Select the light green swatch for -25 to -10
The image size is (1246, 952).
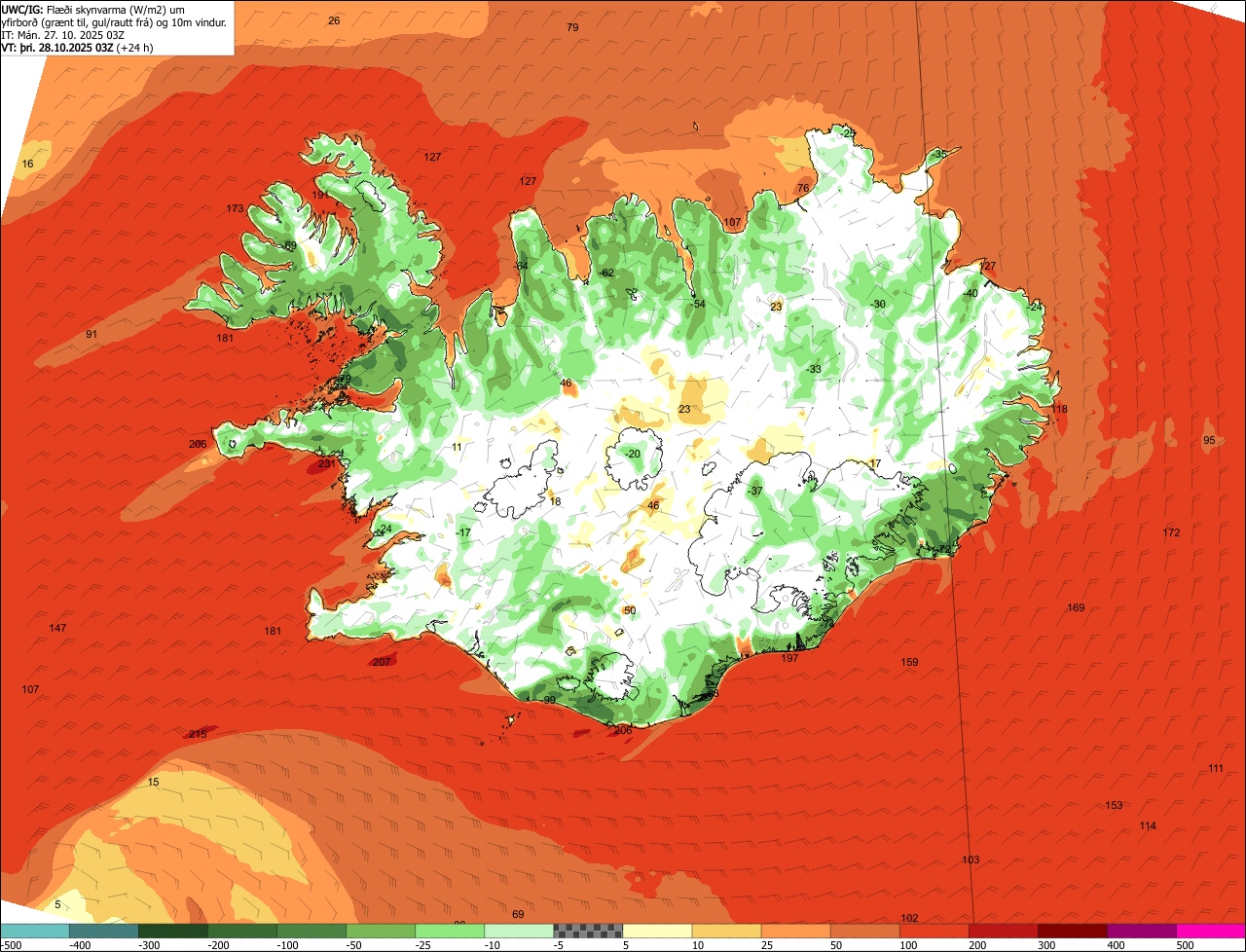(x=451, y=931)
